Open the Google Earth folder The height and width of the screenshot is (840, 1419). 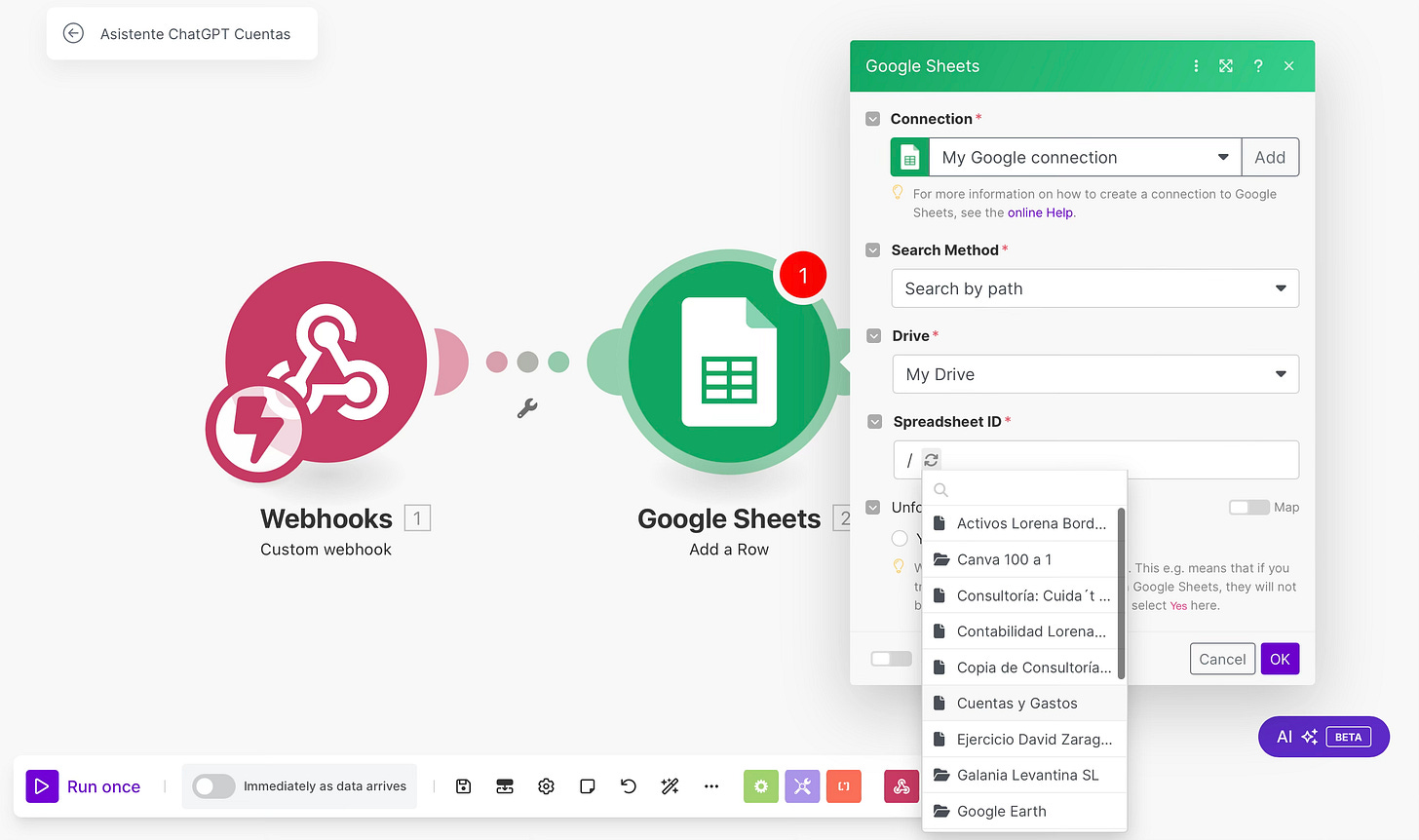point(1024,812)
